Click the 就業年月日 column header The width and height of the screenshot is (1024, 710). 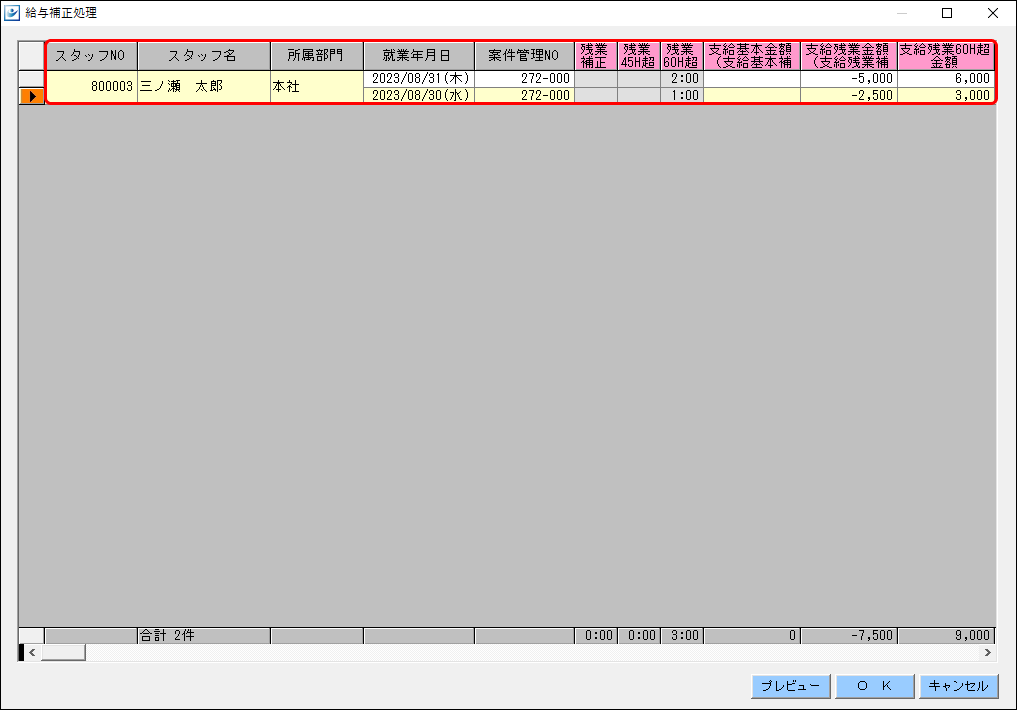click(x=419, y=56)
